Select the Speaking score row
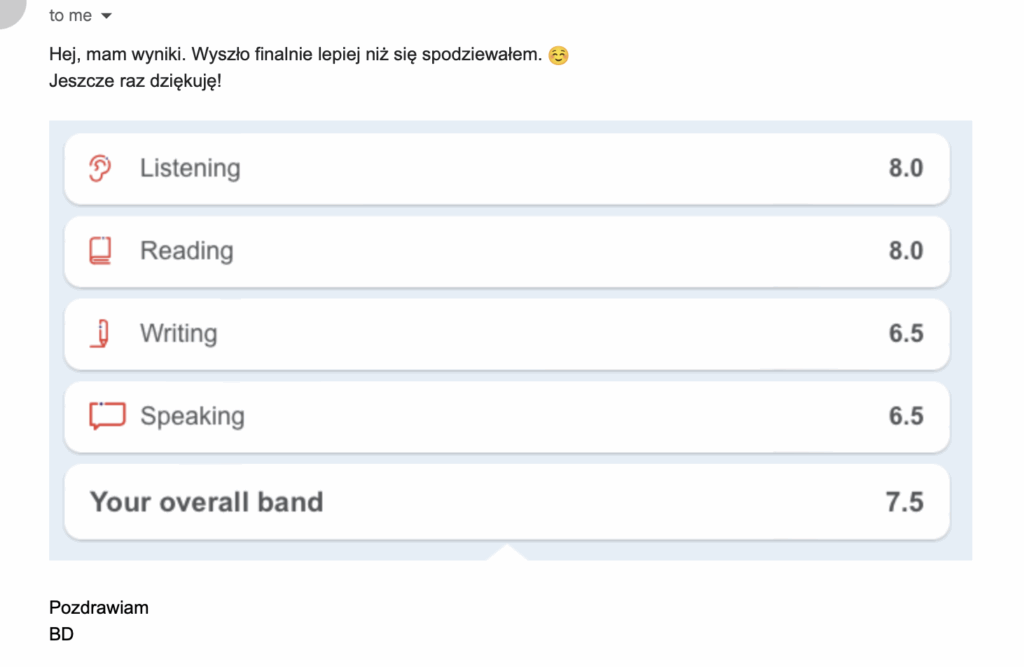The width and height of the screenshot is (1024, 667). [x=506, y=415]
